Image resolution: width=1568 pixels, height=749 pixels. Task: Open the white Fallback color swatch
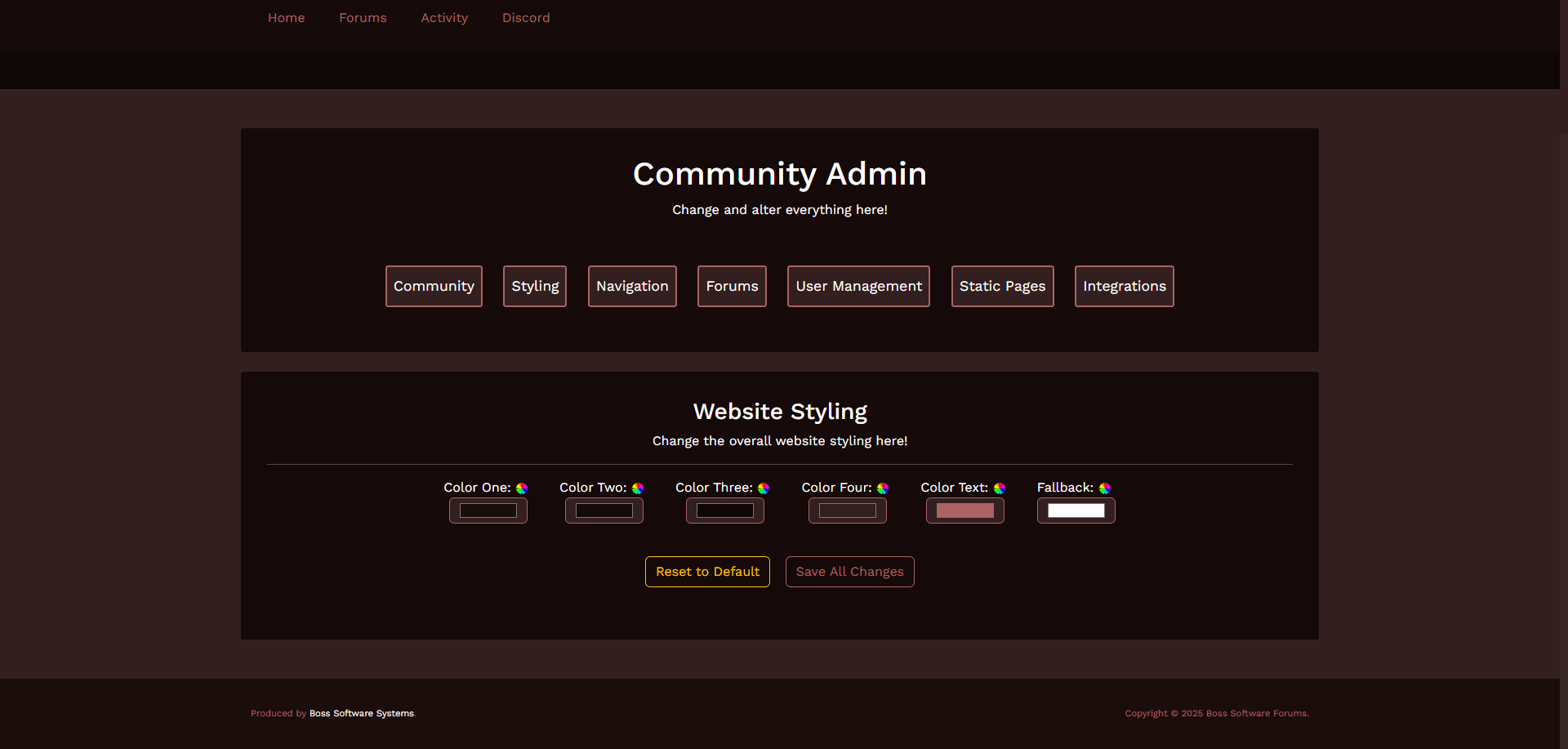click(1076, 510)
